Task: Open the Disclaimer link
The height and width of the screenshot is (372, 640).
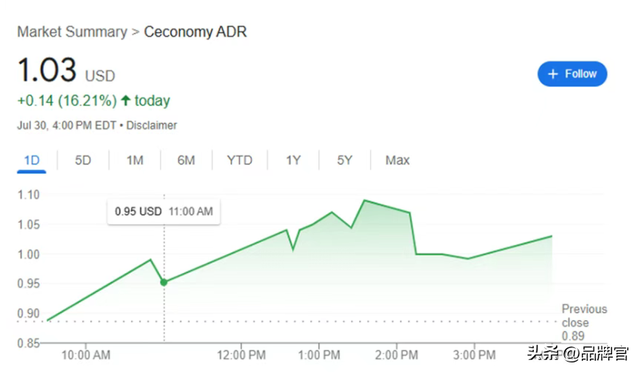Action: pos(151,125)
